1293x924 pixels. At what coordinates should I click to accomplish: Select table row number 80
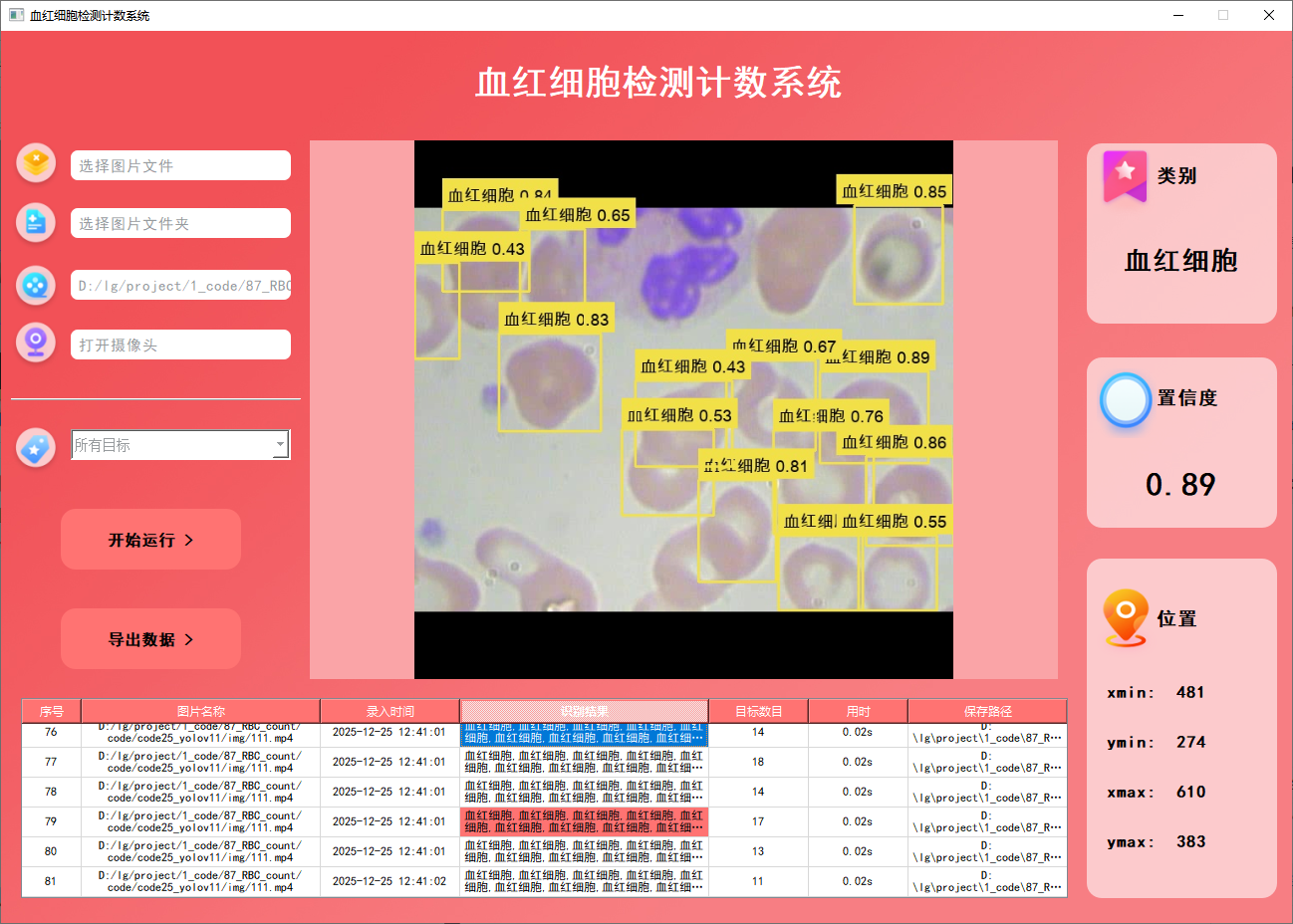pos(544,851)
